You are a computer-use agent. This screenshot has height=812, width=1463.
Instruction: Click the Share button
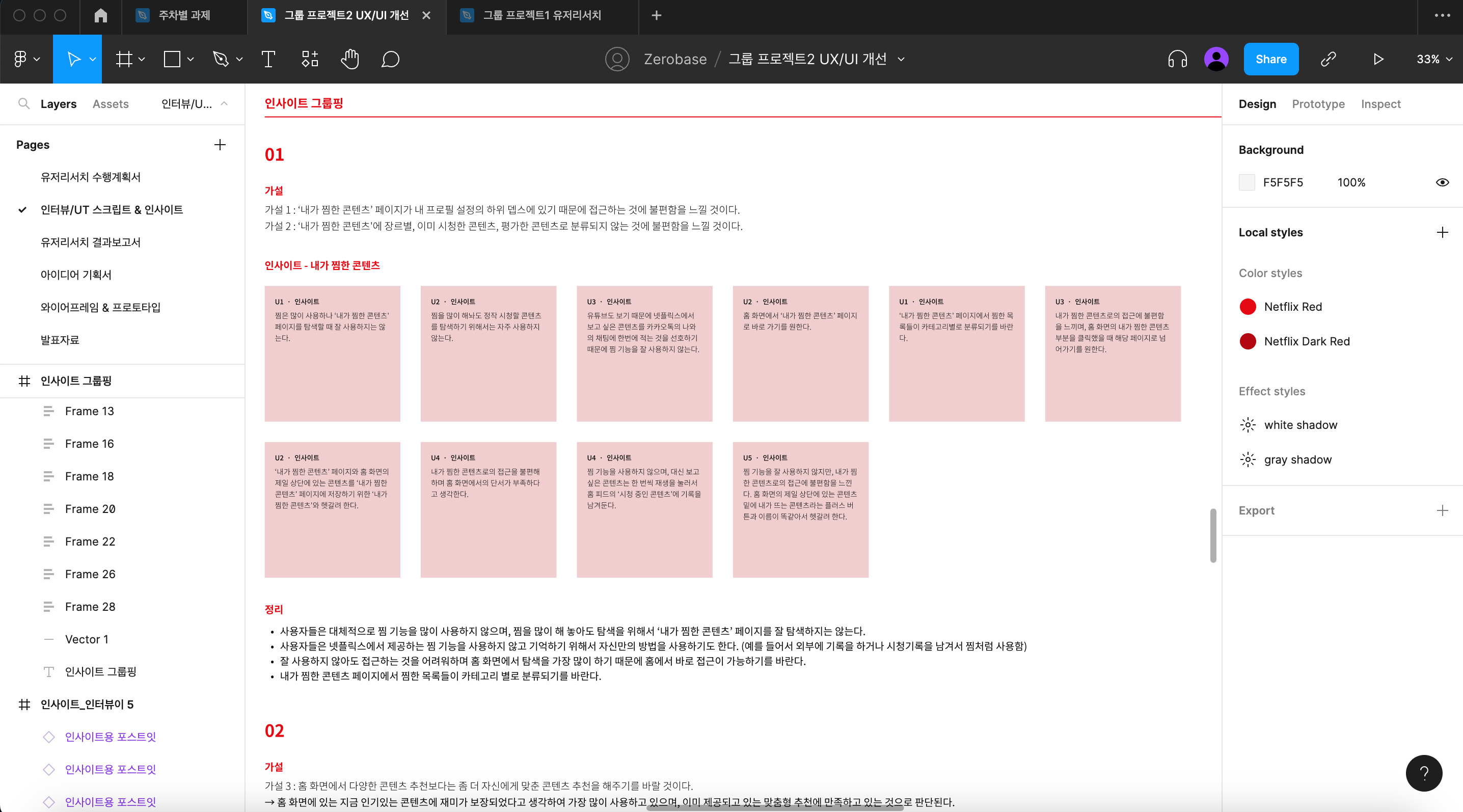pyautogui.click(x=1270, y=59)
